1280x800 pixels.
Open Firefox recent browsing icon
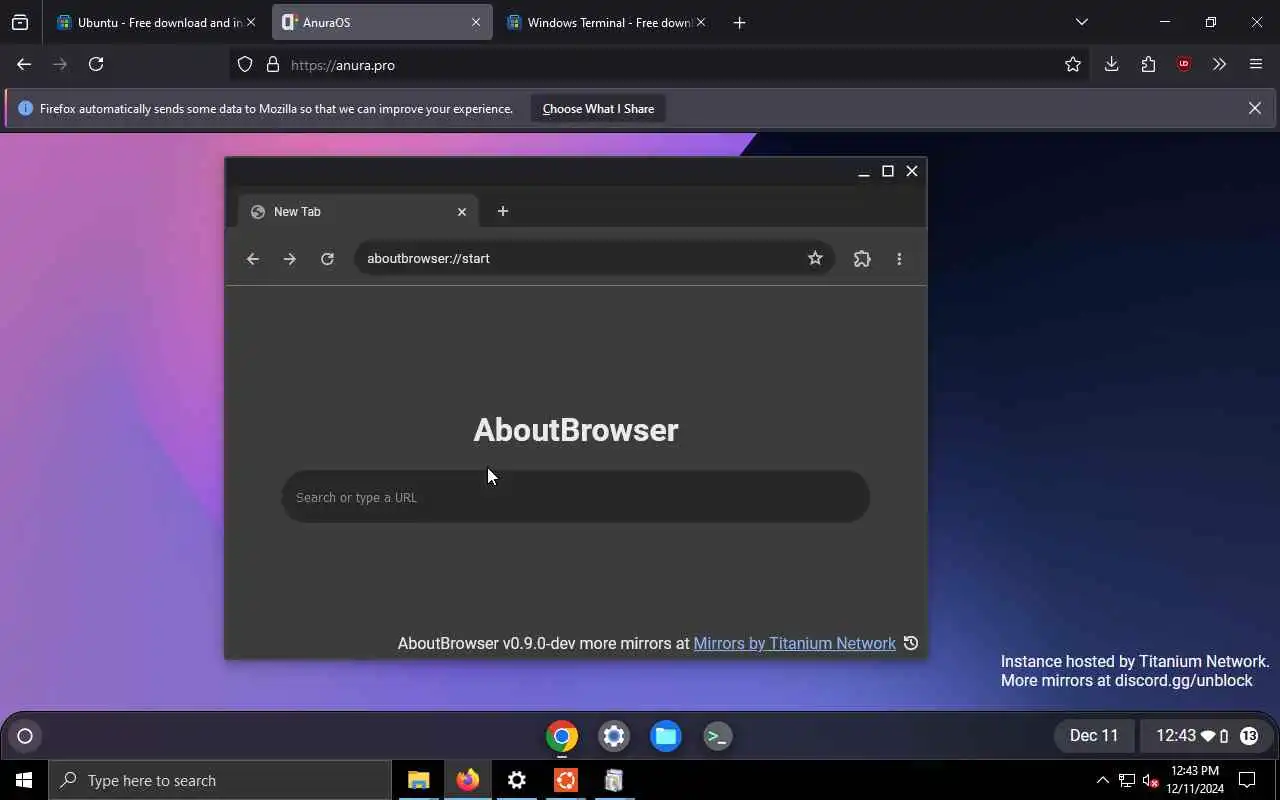pyautogui.click(x=20, y=22)
